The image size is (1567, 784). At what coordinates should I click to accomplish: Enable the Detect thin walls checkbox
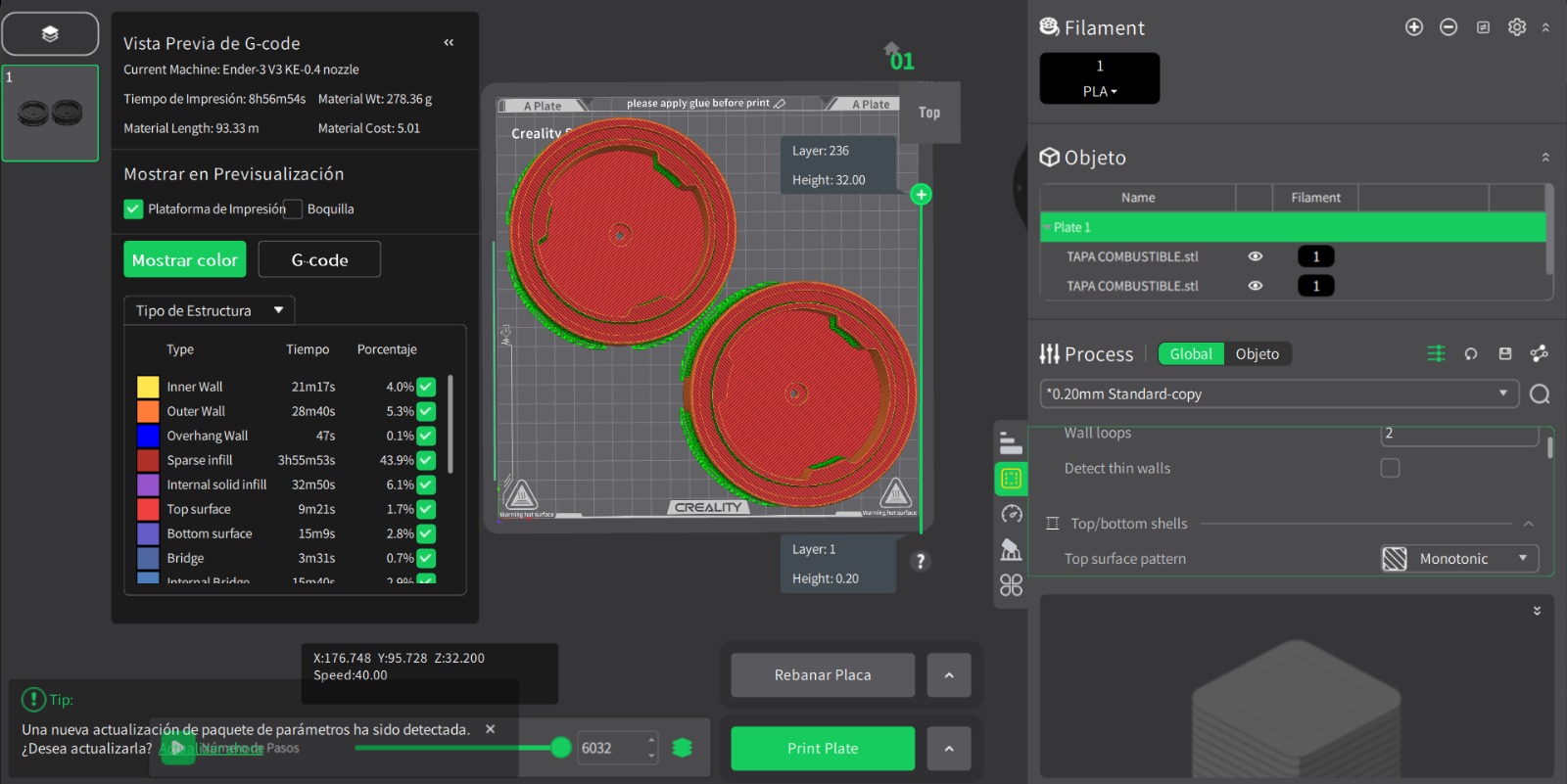(1390, 468)
